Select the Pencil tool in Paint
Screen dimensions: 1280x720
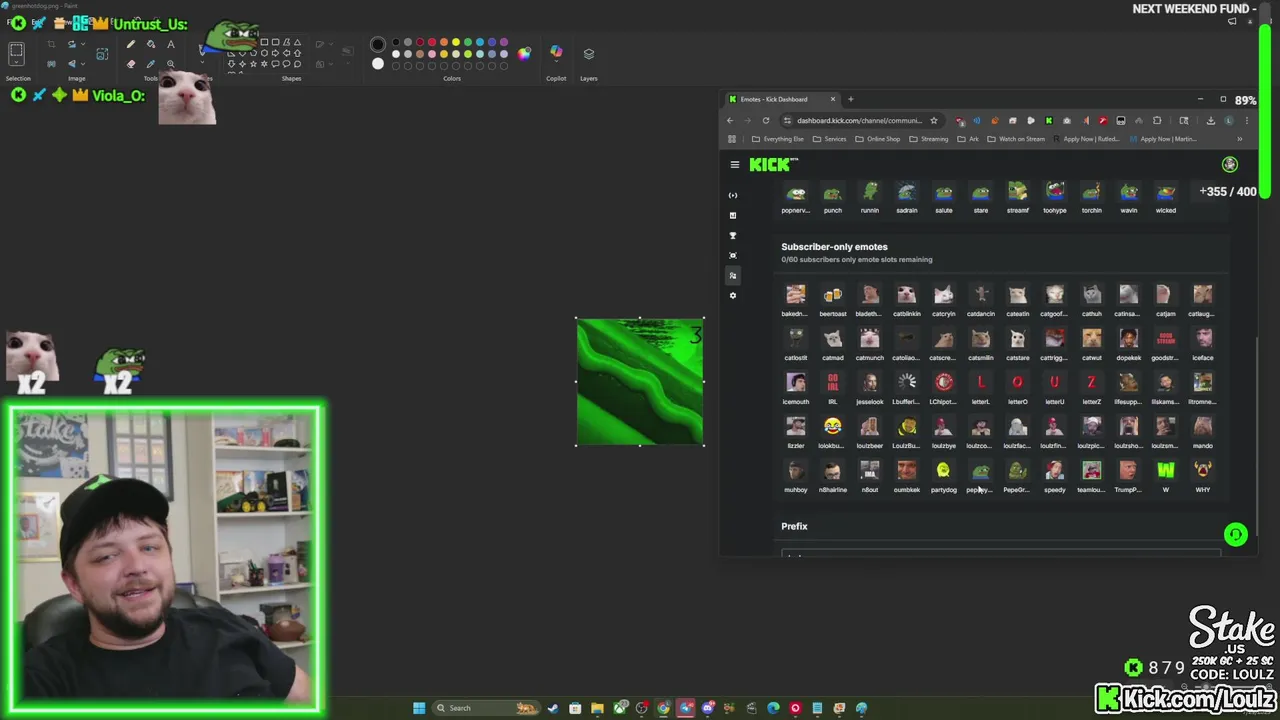(131, 44)
